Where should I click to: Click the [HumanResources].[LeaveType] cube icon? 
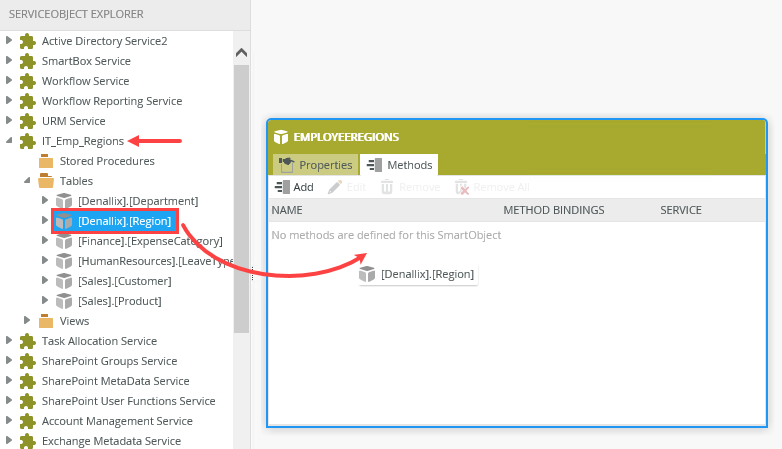pos(64,261)
